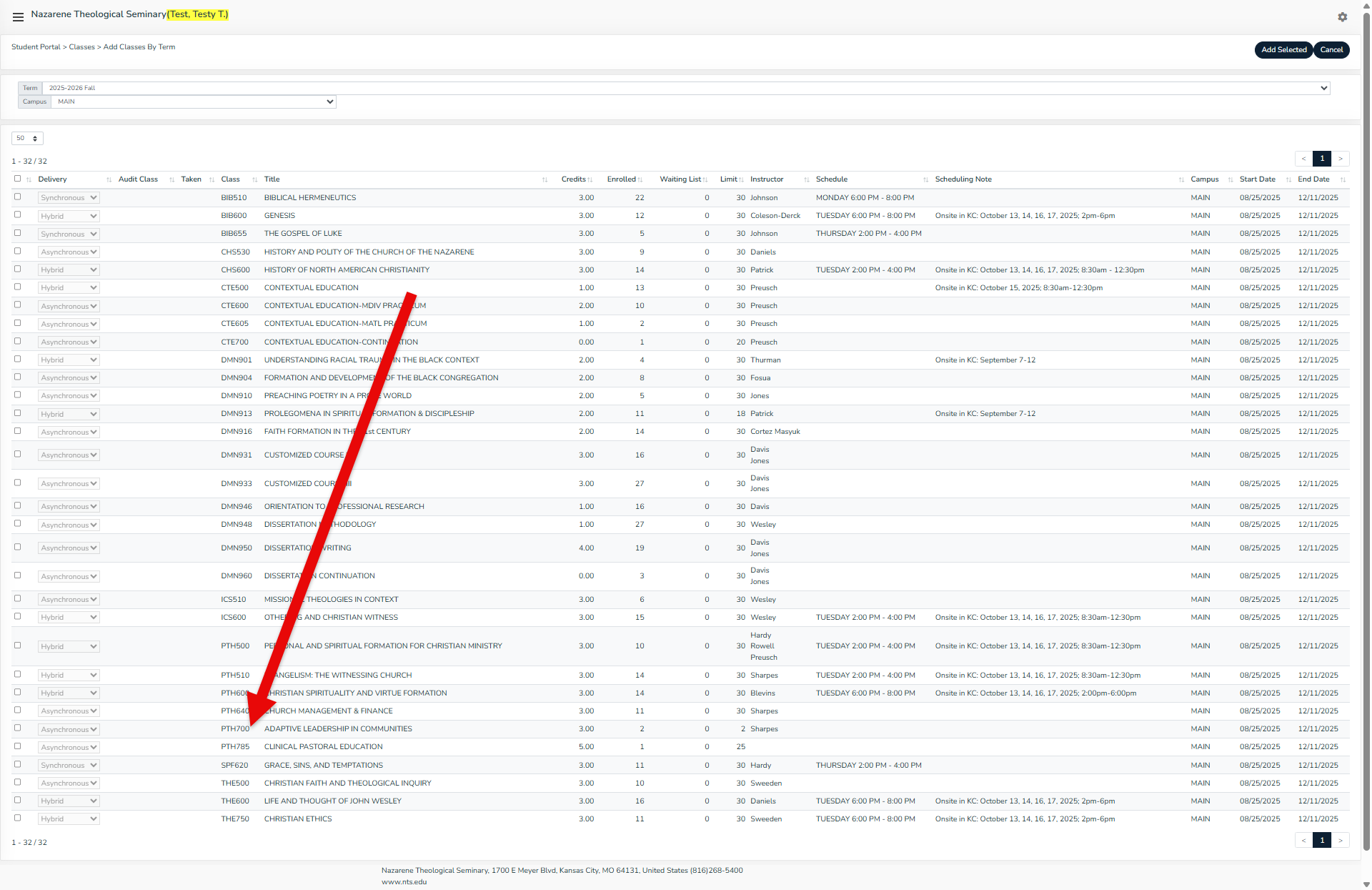Go to previous page arrow at bottom
This screenshot has height=890, width=1372.
(x=1303, y=840)
